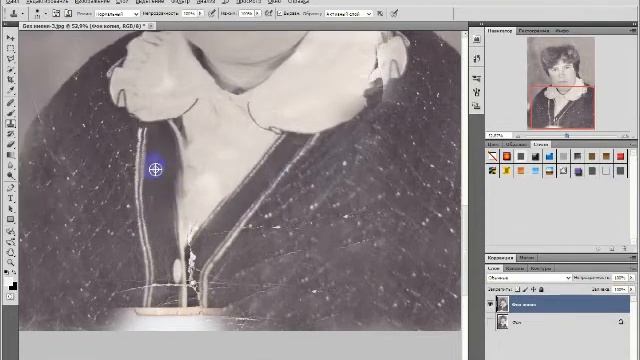The image size is (640, 360).
Task: Apply the purple style swatch
Action: [578, 171]
